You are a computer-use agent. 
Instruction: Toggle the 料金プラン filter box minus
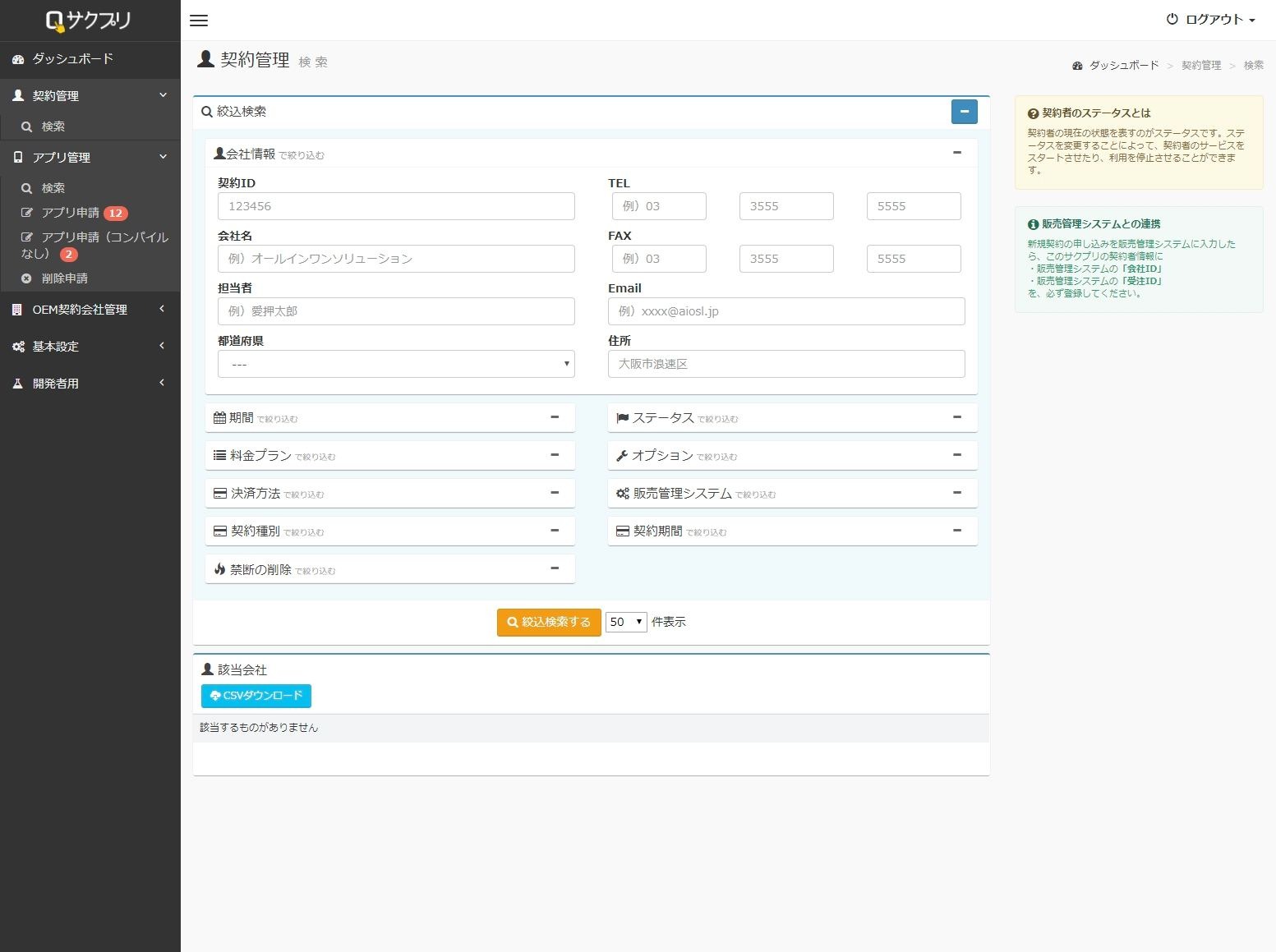555,455
